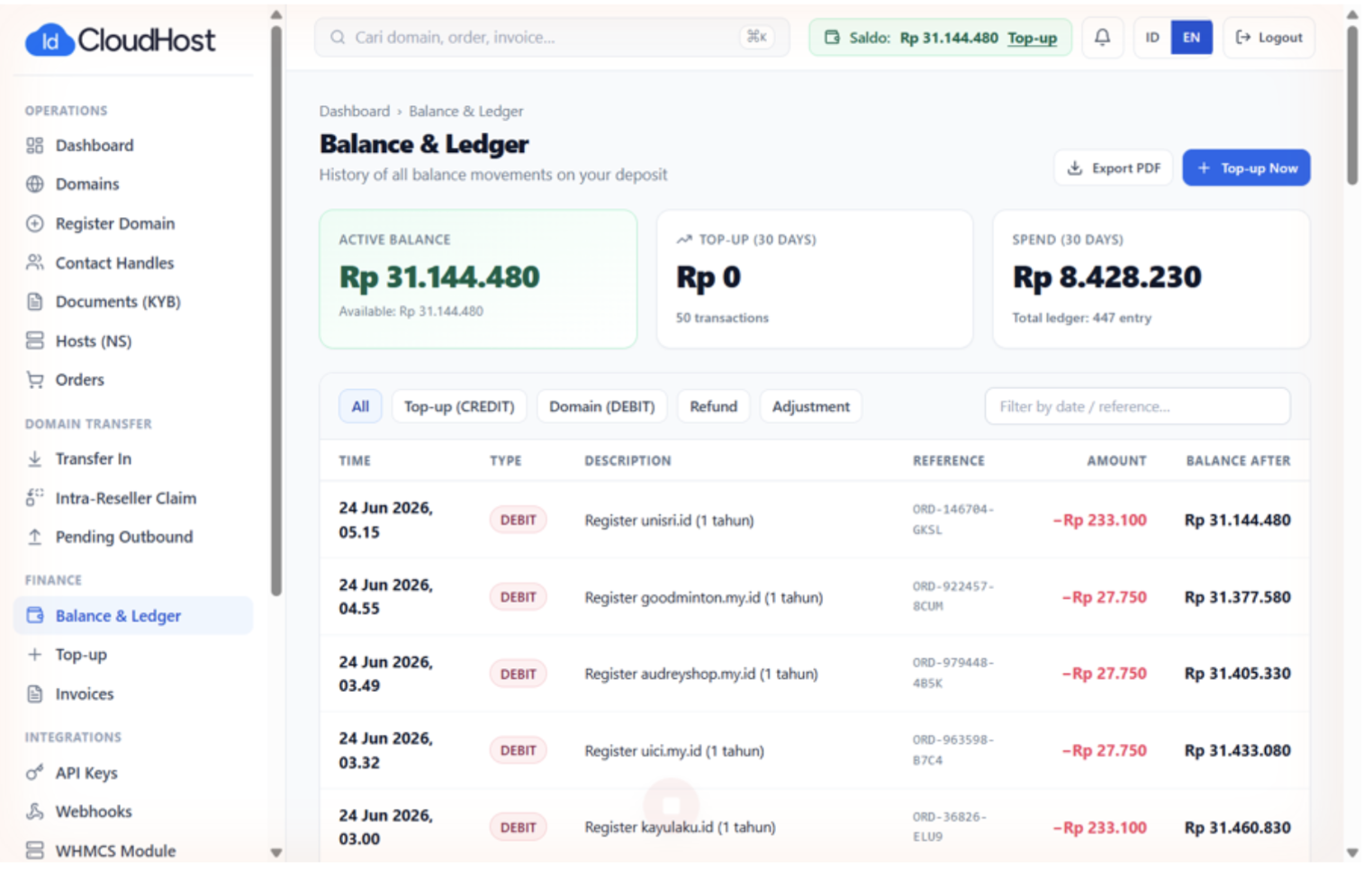The image size is (1372, 879).
Task: Click the Register kayulaku.id description
Action: pyautogui.click(x=680, y=828)
